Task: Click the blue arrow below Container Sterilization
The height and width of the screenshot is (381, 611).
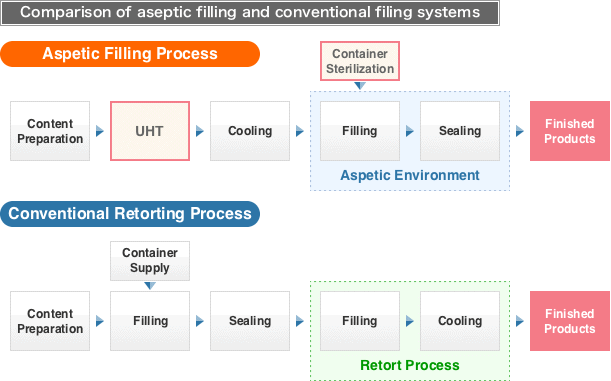Action: pos(360,86)
